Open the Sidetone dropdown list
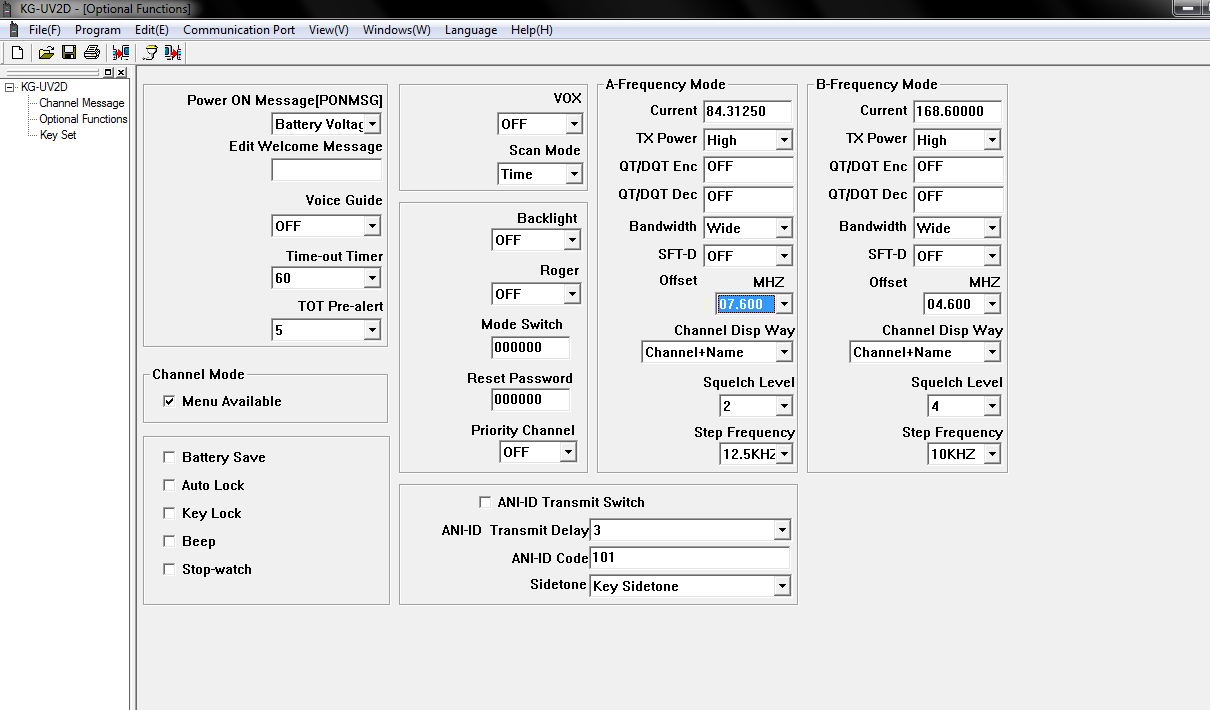The height and width of the screenshot is (710, 1210). pyautogui.click(x=781, y=586)
